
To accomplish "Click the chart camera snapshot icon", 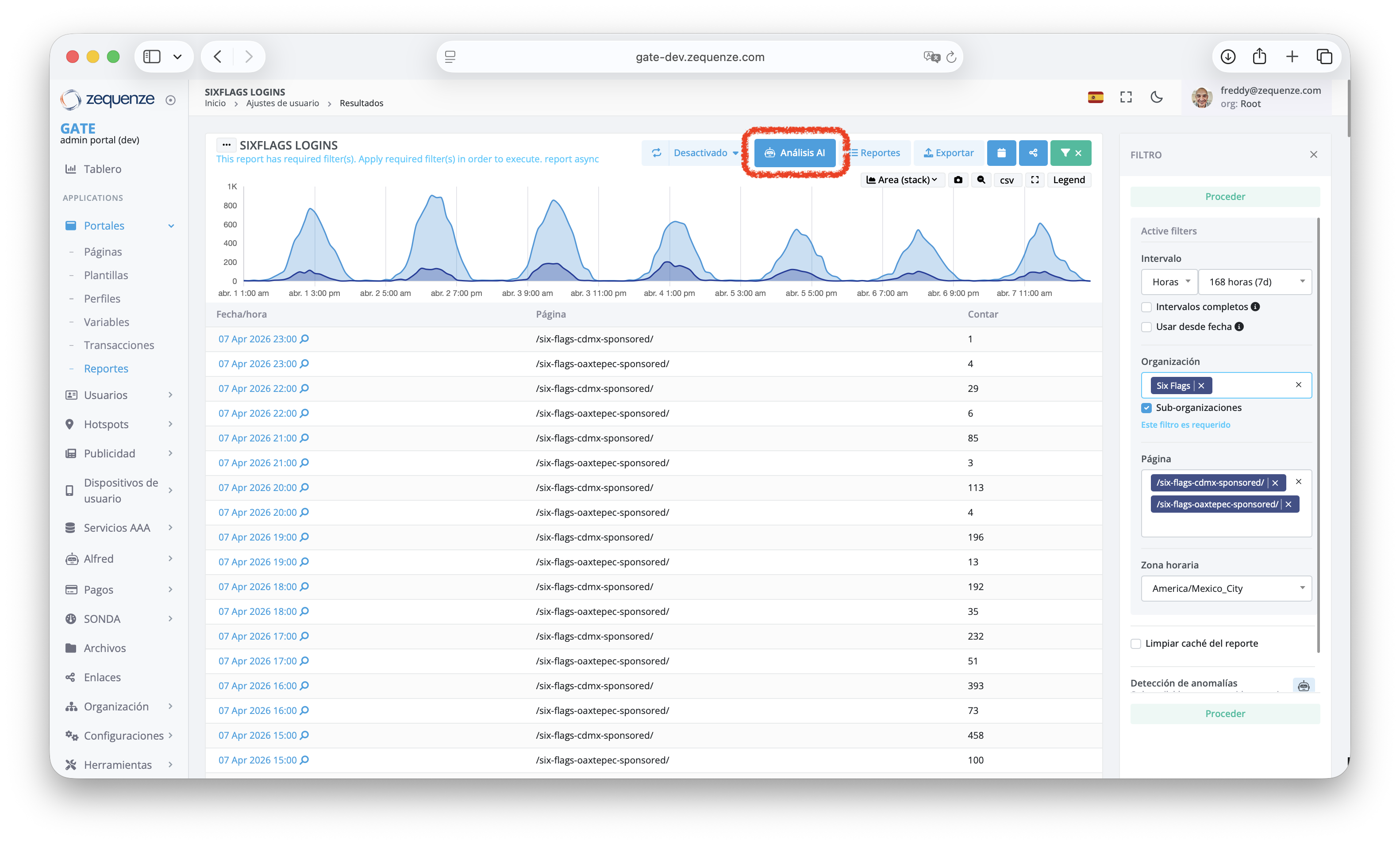I will (x=958, y=180).
